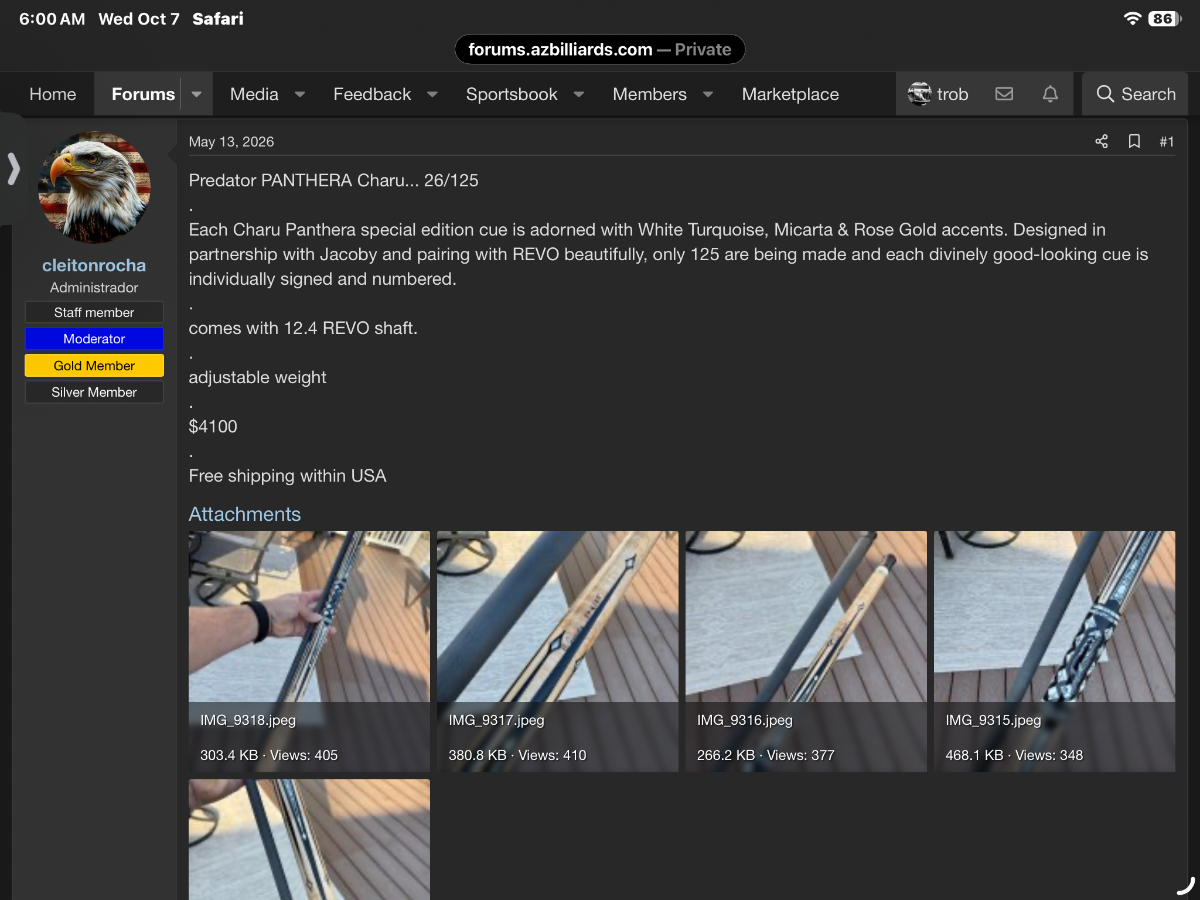
Task: Expand the Members dropdown arrow
Action: coord(707,94)
